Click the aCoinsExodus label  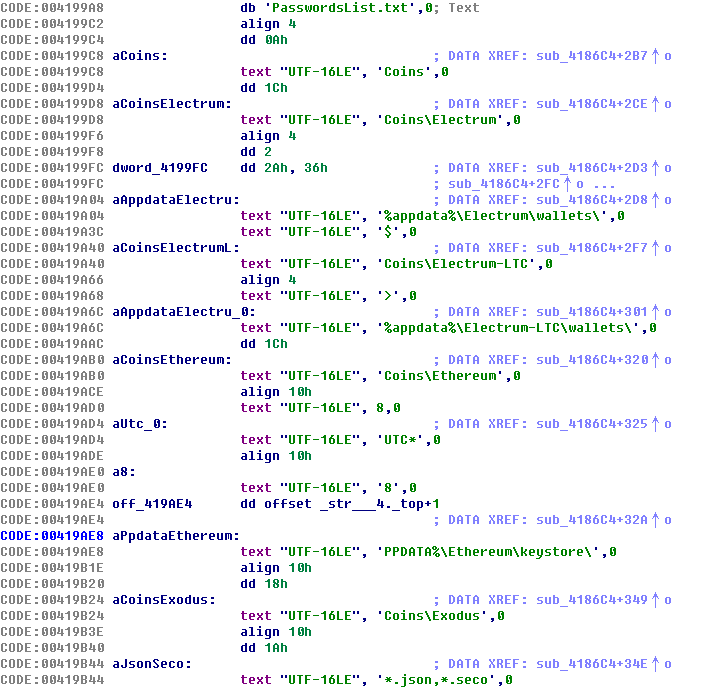click(164, 600)
